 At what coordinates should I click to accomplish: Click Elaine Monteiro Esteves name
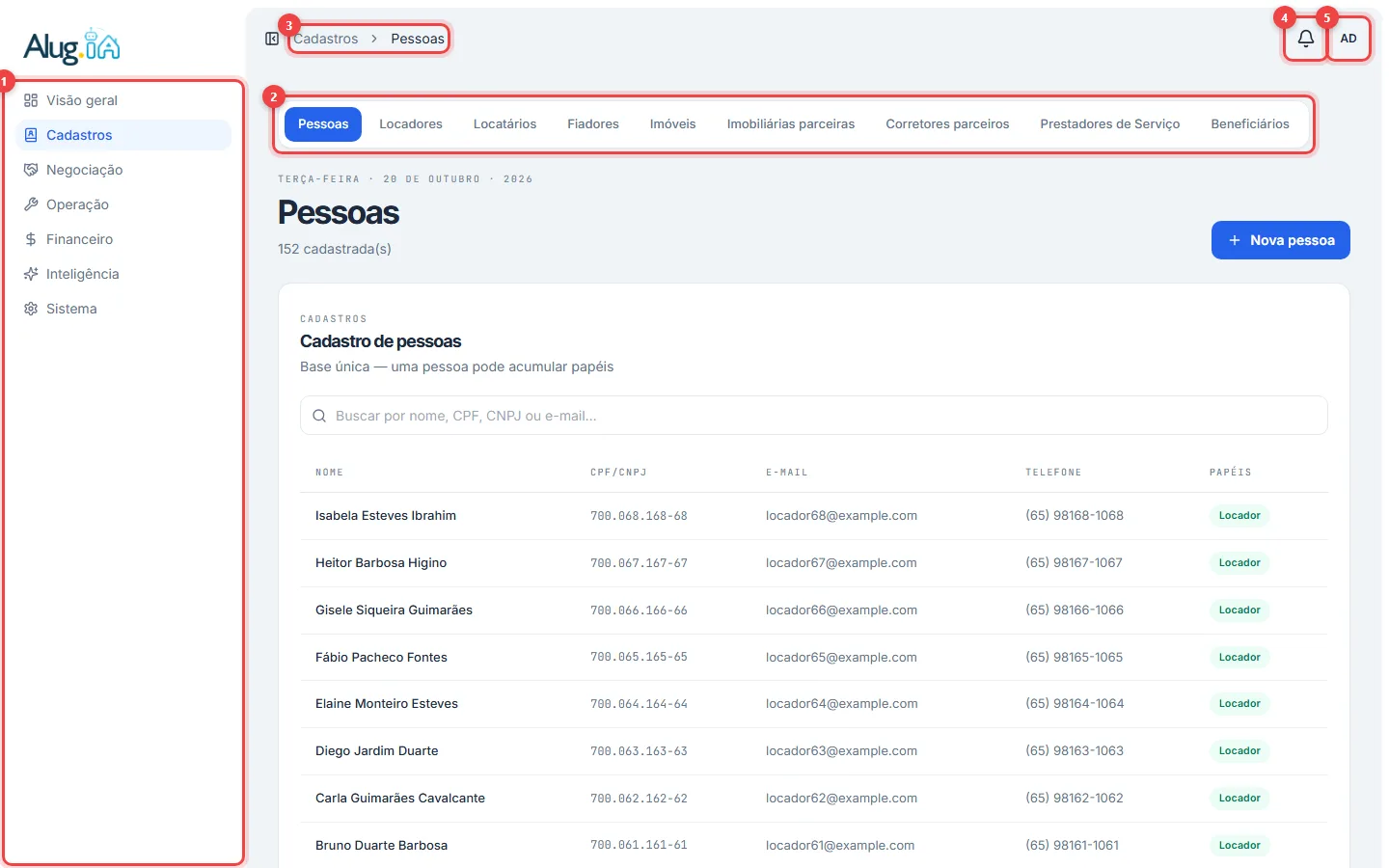click(387, 704)
